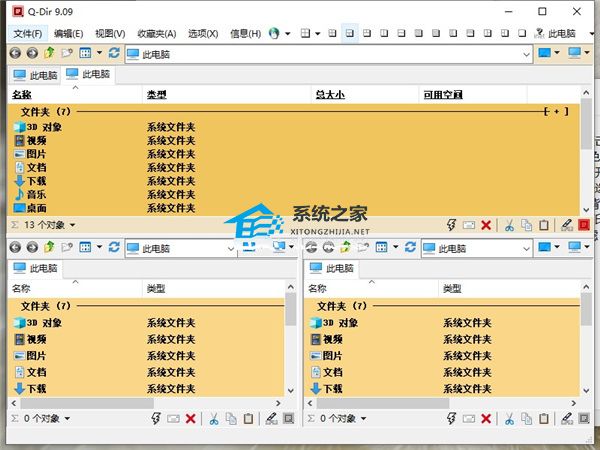600x450 pixels.
Task: Select 3D 对象 in the top pane
Action: (38, 127)
